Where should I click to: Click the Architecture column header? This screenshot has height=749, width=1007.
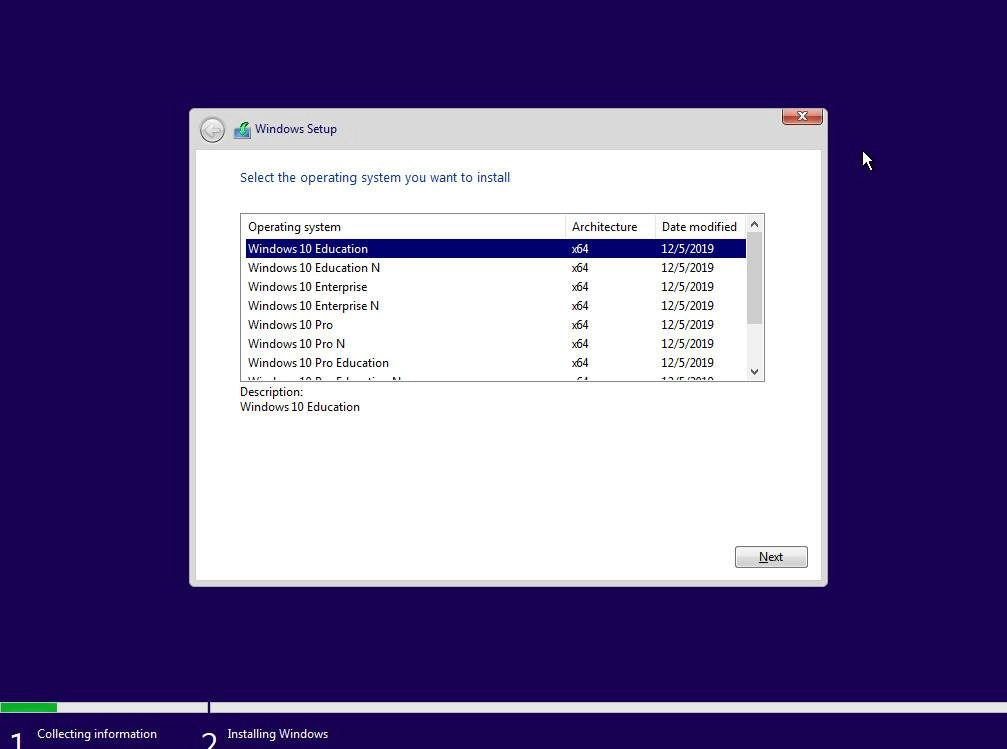pos(610,227)
